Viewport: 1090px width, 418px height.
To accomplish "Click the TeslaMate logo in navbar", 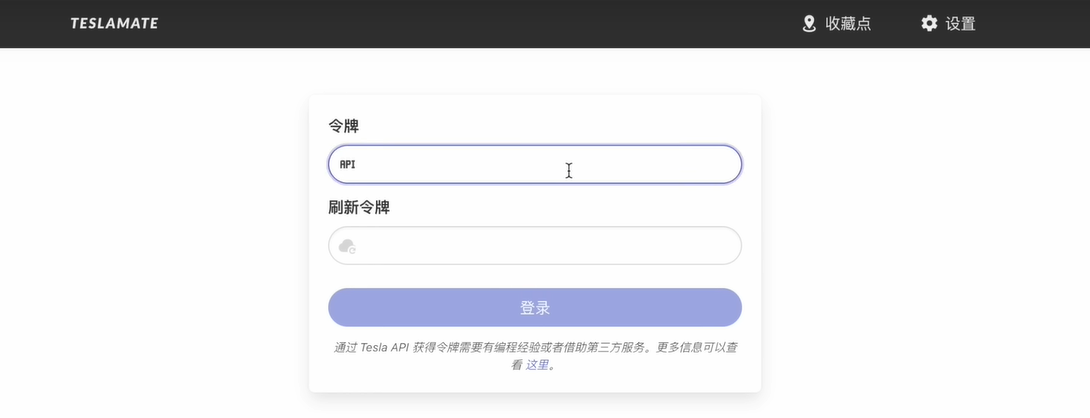I will [114, 23].
